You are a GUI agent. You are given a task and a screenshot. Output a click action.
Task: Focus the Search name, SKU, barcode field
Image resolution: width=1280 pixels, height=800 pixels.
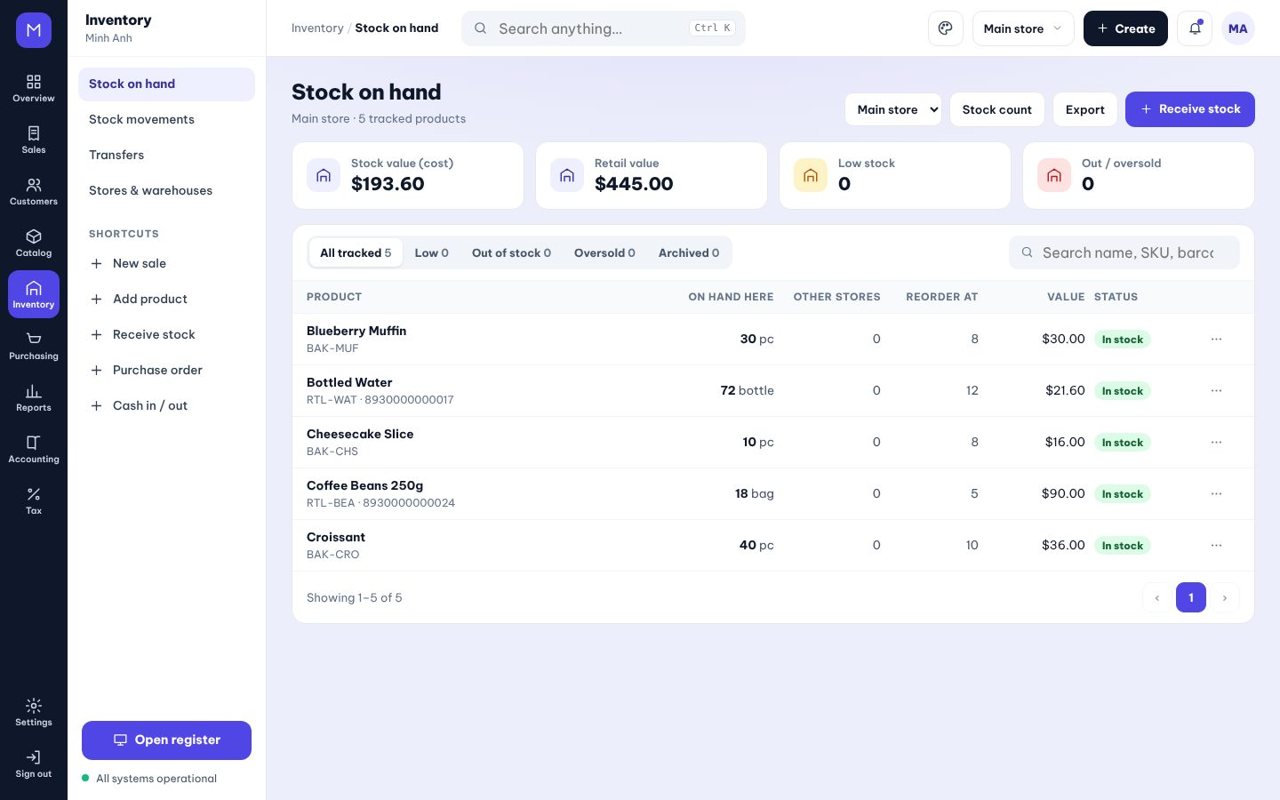point(1124,253)
